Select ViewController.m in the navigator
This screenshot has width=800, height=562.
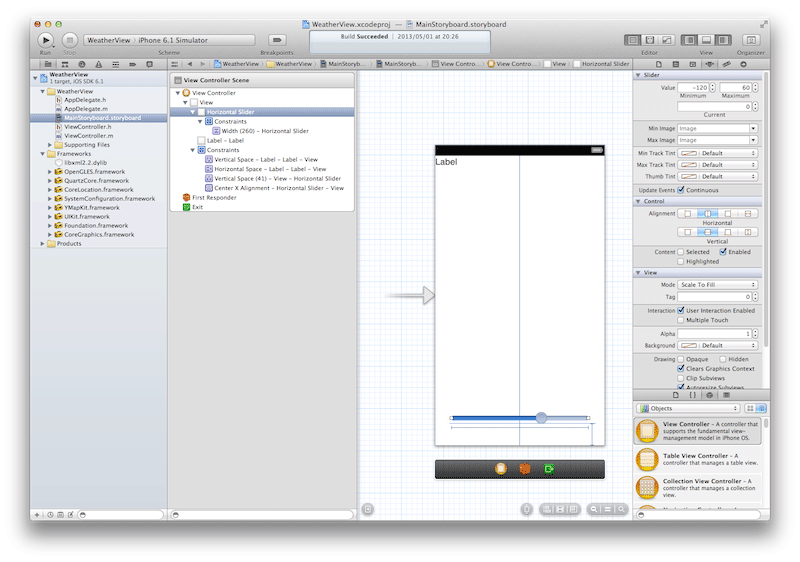point(89,136)
